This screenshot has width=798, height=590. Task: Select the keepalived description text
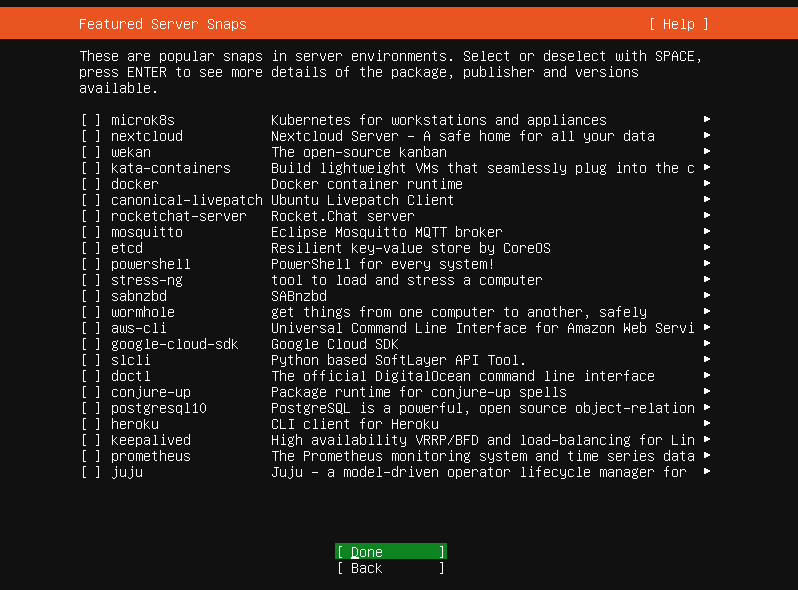(x=482, y=440)
